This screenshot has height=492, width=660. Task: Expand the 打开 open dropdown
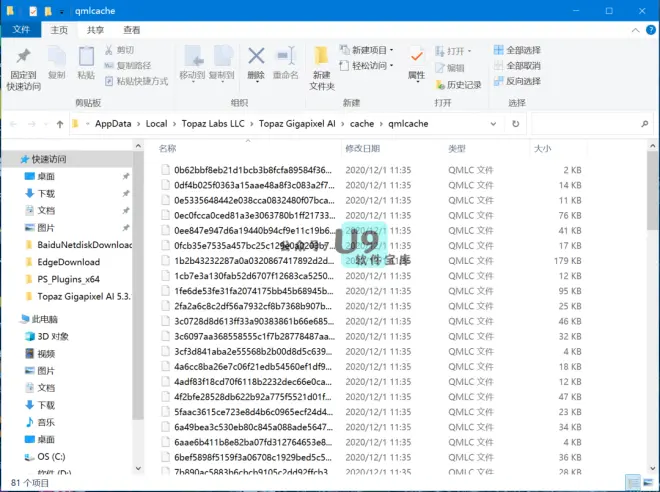(453, 51)
